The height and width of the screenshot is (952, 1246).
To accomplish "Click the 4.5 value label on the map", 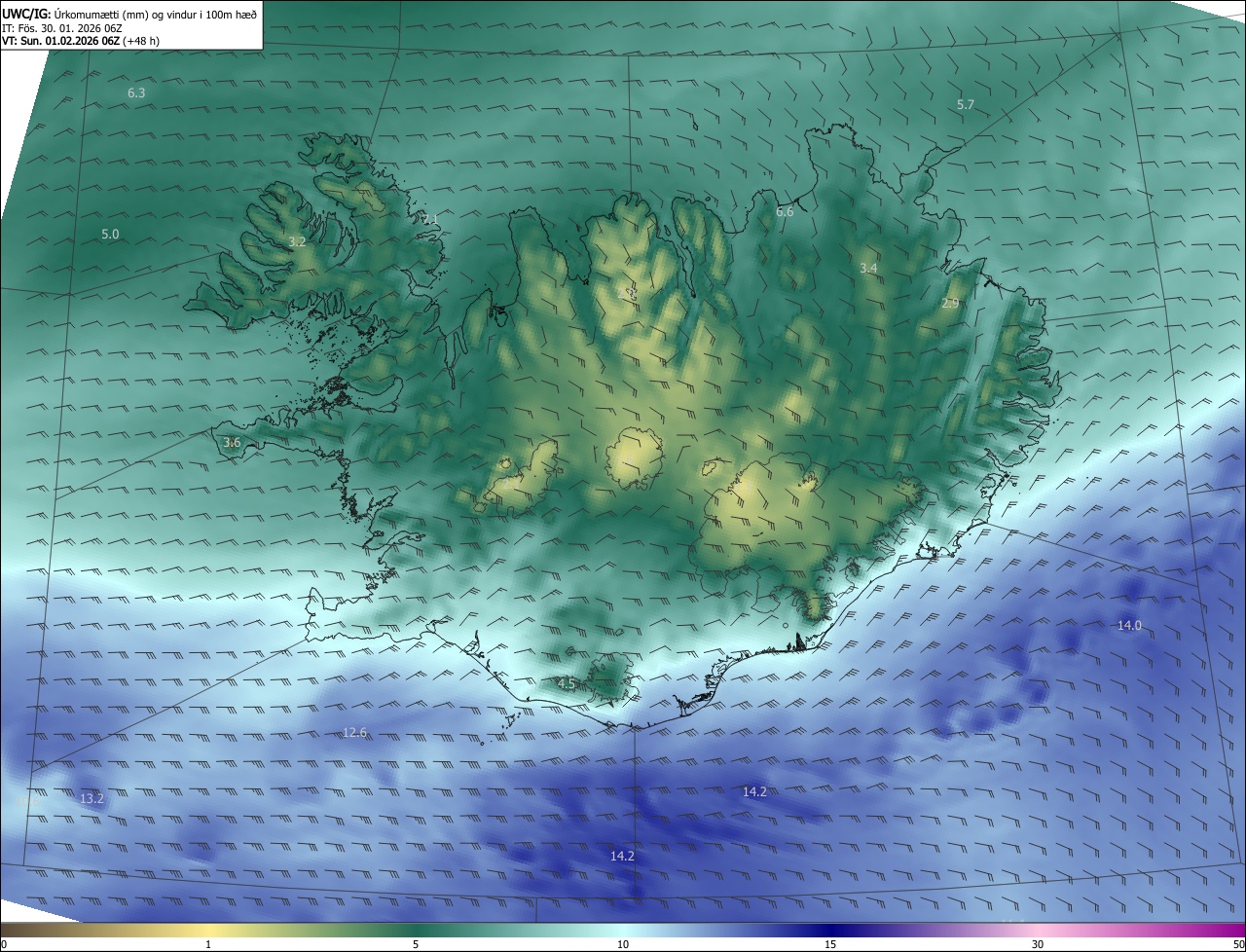I will pos(567,684).
